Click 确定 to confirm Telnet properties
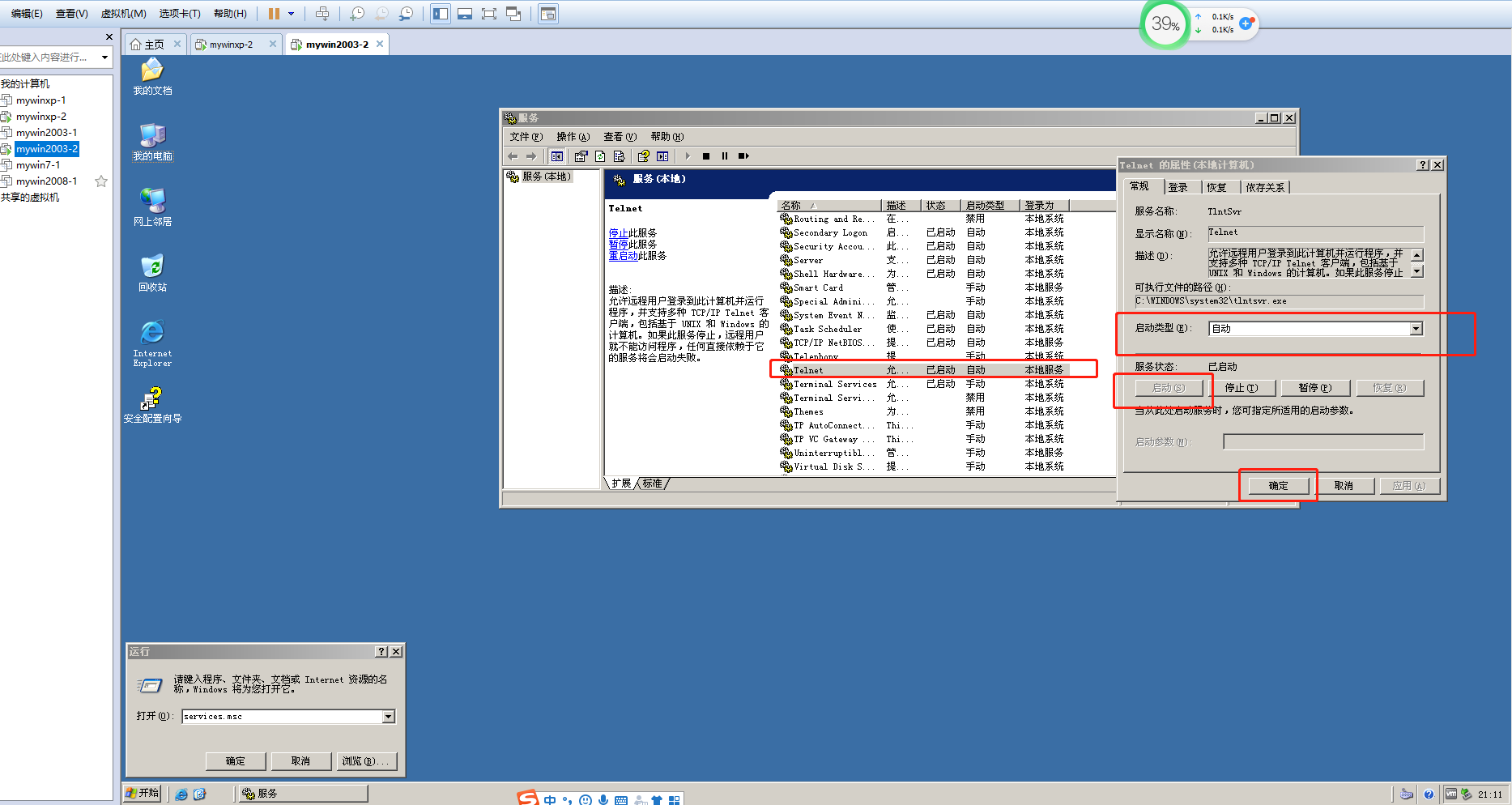This screenshot has width=1512, height=805. pos(1278,485)
